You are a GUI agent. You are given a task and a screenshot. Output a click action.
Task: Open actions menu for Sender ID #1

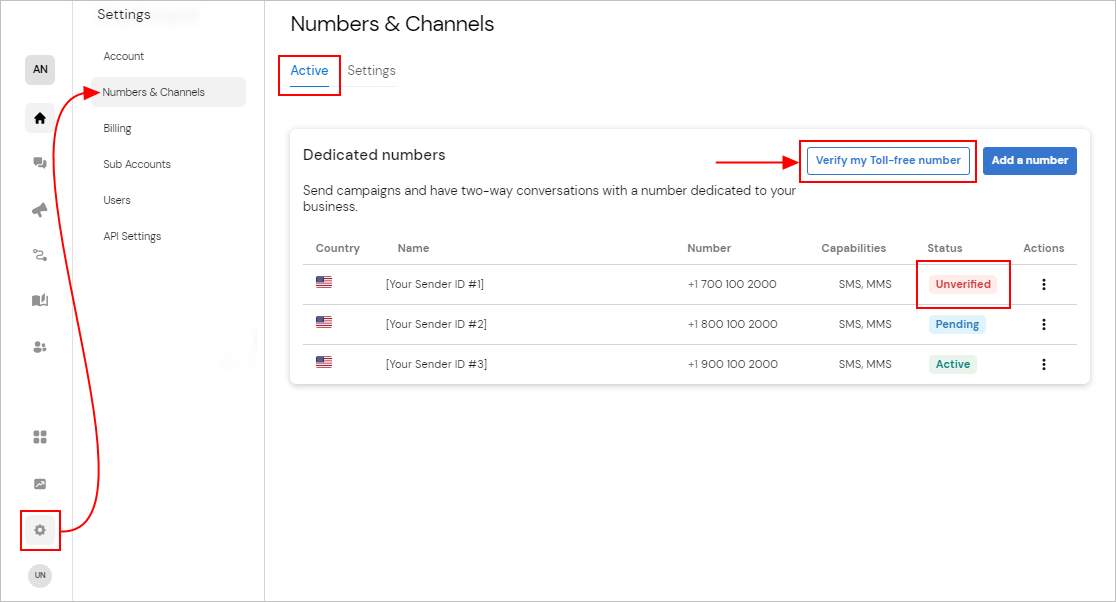(x=1044, y=284)
